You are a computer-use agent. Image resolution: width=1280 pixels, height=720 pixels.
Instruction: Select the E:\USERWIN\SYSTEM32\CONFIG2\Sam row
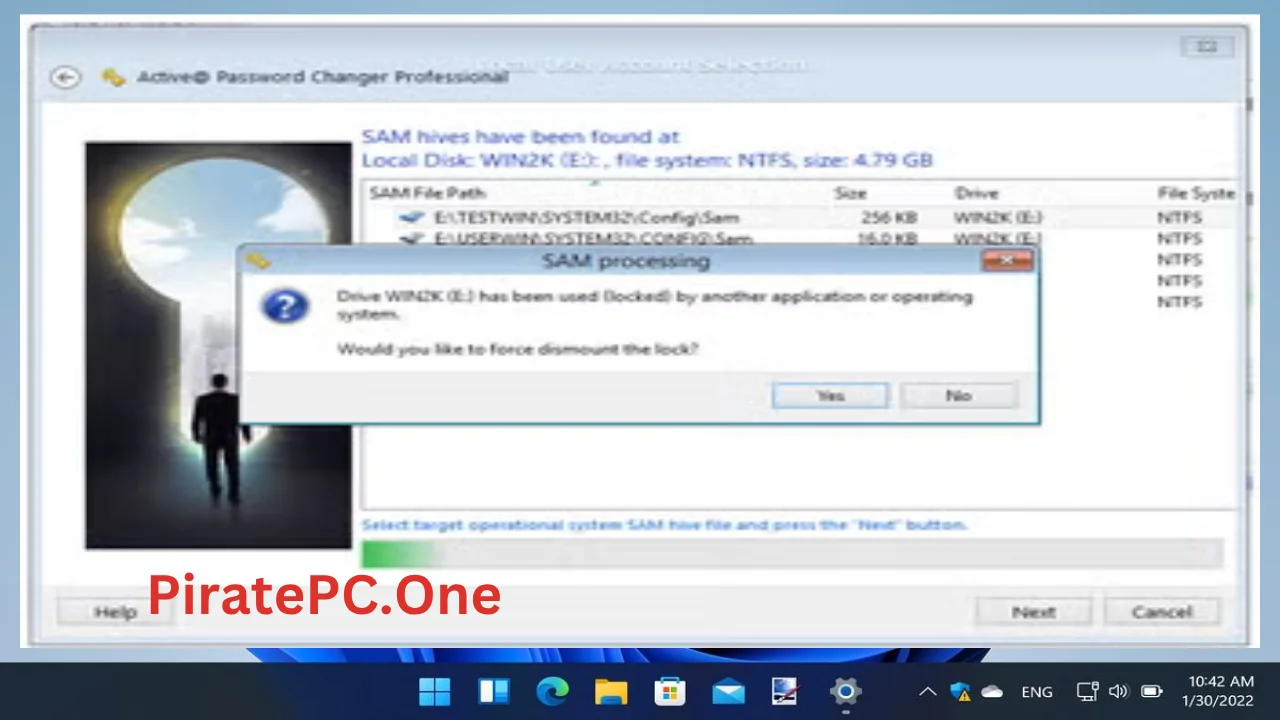800,238
